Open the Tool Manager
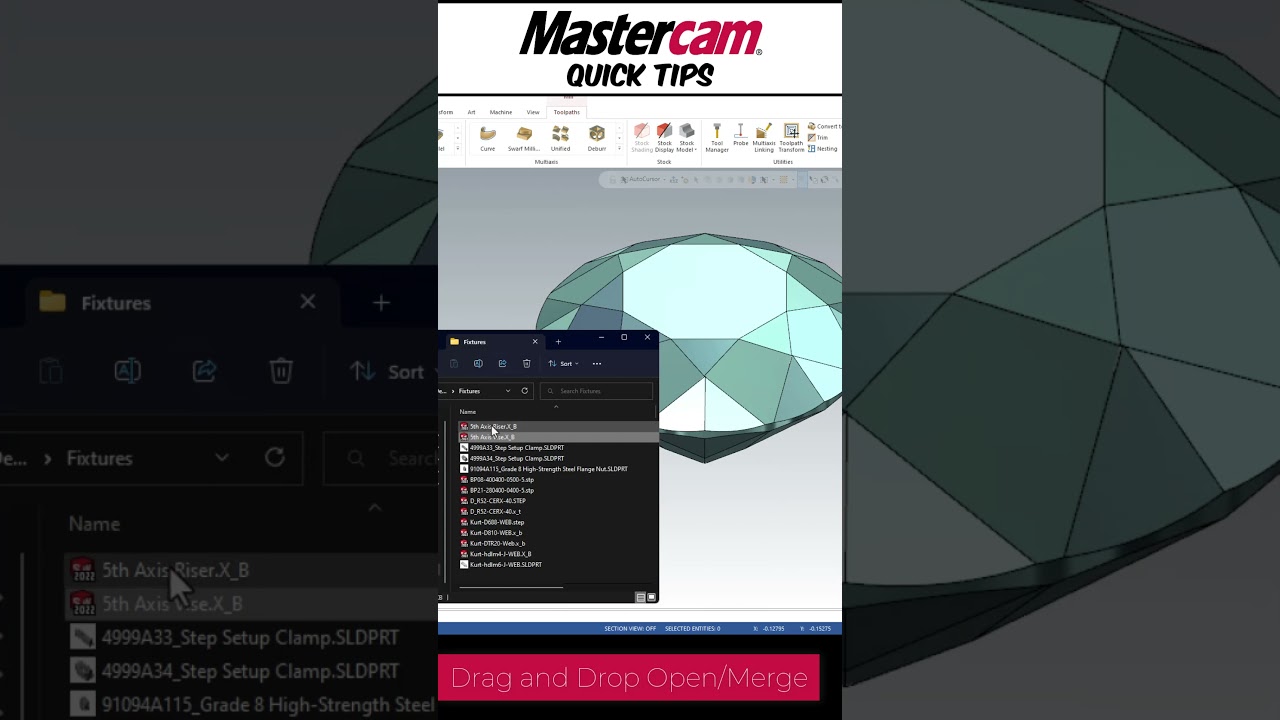This screenshot has height=720, width=1280. click(717, 138)
